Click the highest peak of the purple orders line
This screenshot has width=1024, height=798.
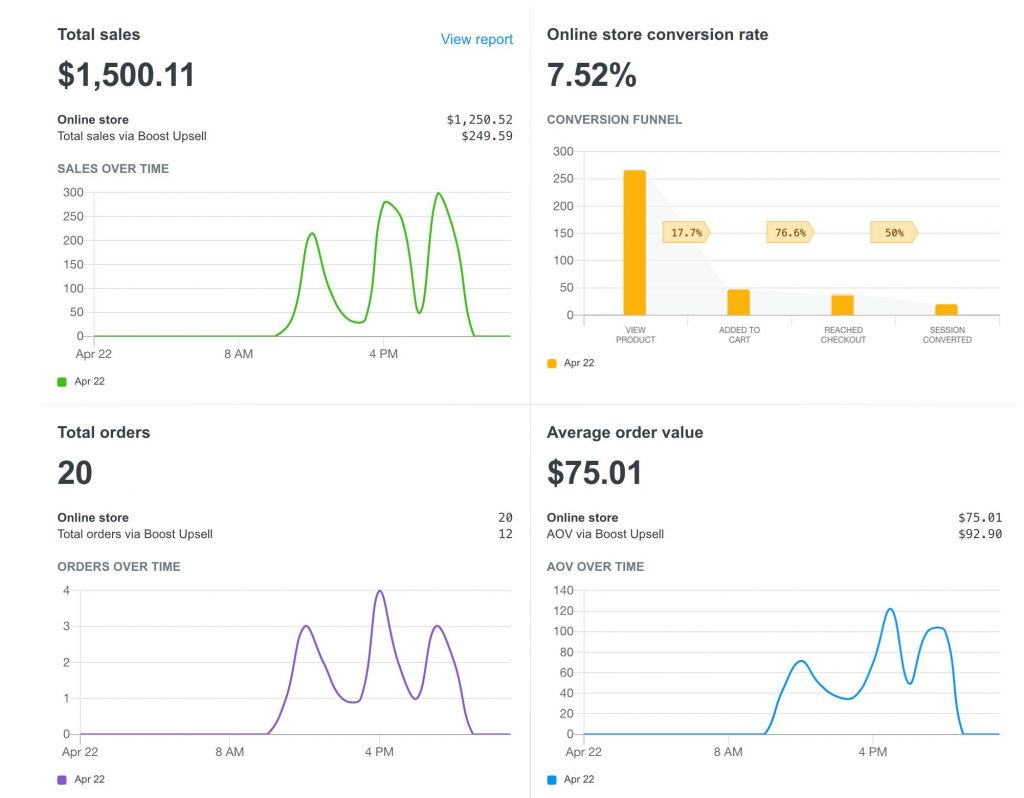(x=379, y=592)
